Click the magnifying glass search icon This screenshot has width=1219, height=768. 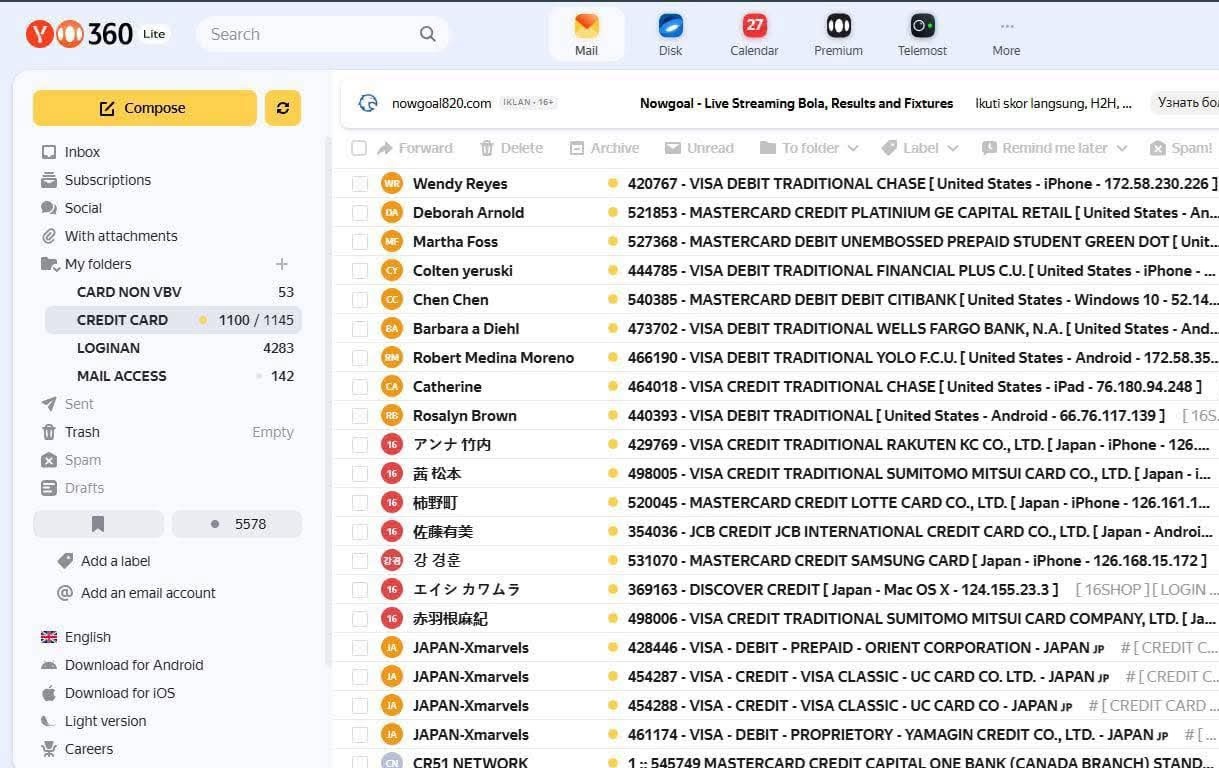tap(428, 34)
